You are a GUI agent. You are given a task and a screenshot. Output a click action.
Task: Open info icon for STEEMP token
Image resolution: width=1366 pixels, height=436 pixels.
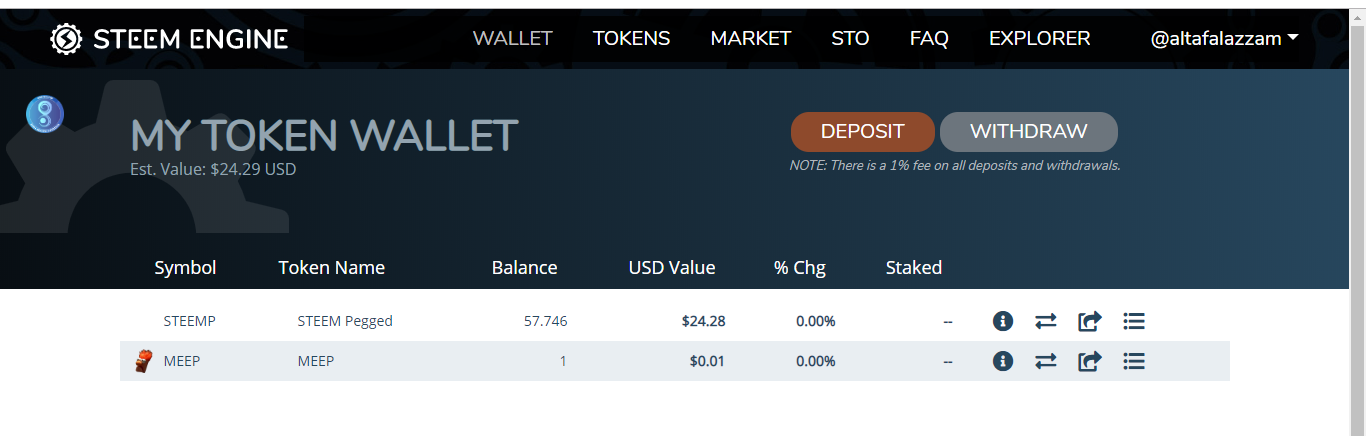coord(1003,321)
